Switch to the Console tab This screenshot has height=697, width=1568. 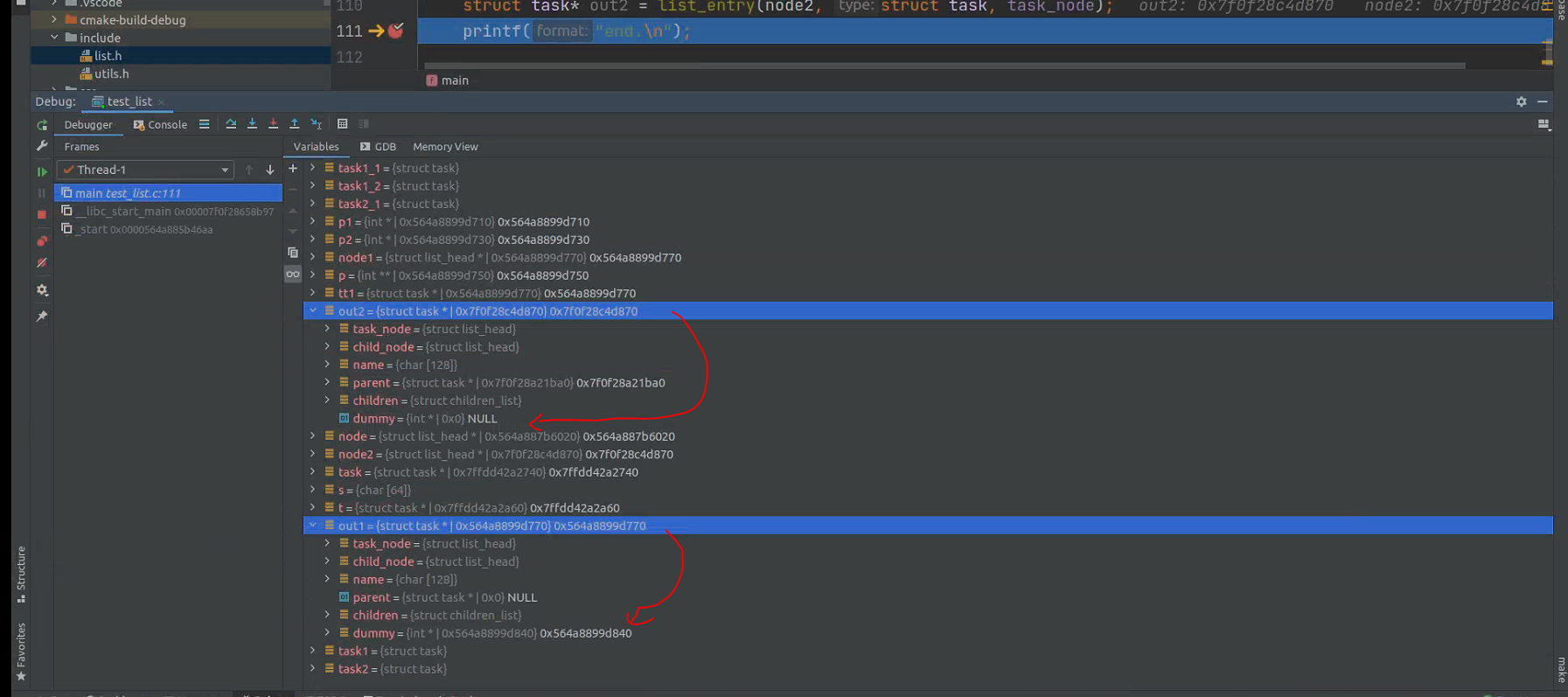click(x=160, y=124)
